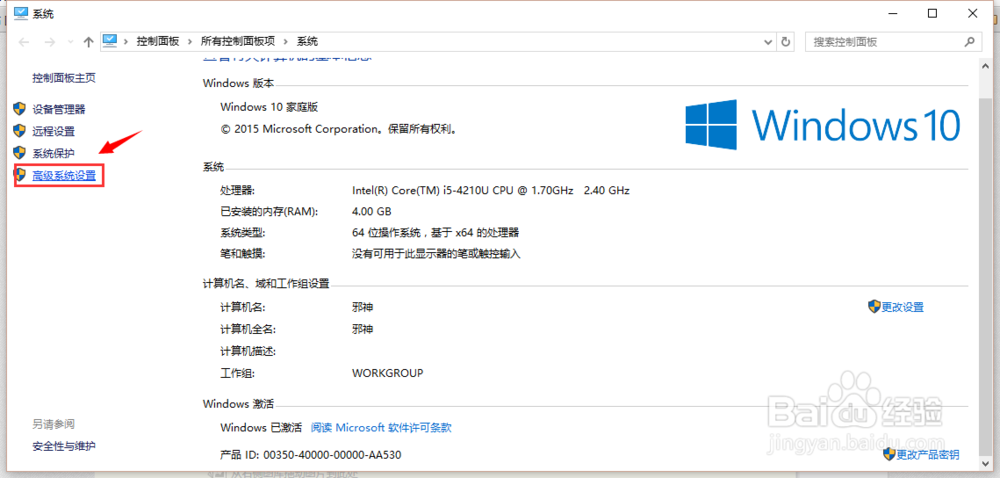The width and height of the screenshot is (1000, 478).
Task: Go forward with the forward arrow
Action: [49, 42]
